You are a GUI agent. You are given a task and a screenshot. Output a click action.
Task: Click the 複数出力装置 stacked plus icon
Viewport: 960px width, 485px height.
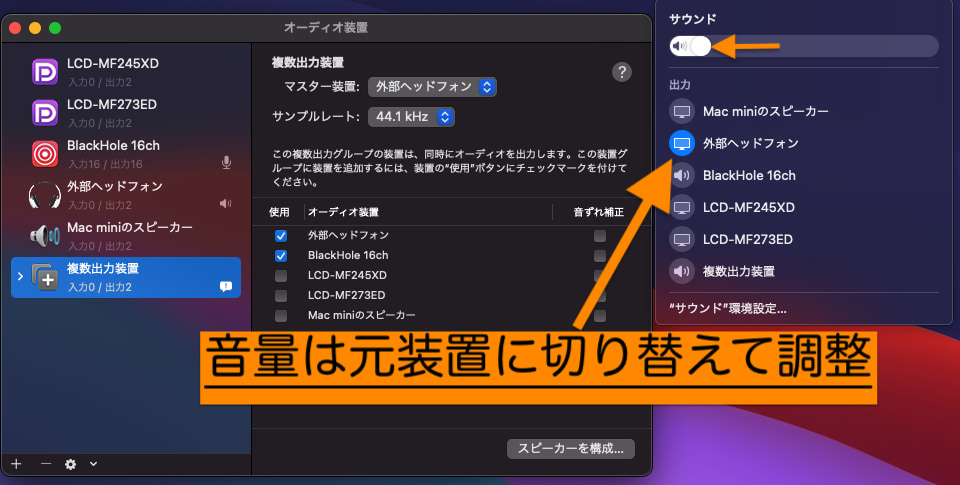pyautogui.click(x=45, y=277)
